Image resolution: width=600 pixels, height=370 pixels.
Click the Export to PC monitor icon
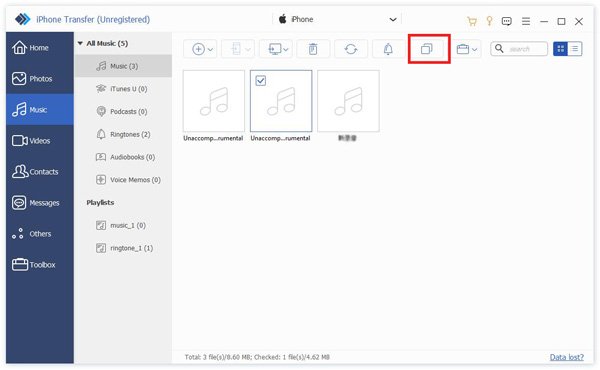click(x=275, y=49)
